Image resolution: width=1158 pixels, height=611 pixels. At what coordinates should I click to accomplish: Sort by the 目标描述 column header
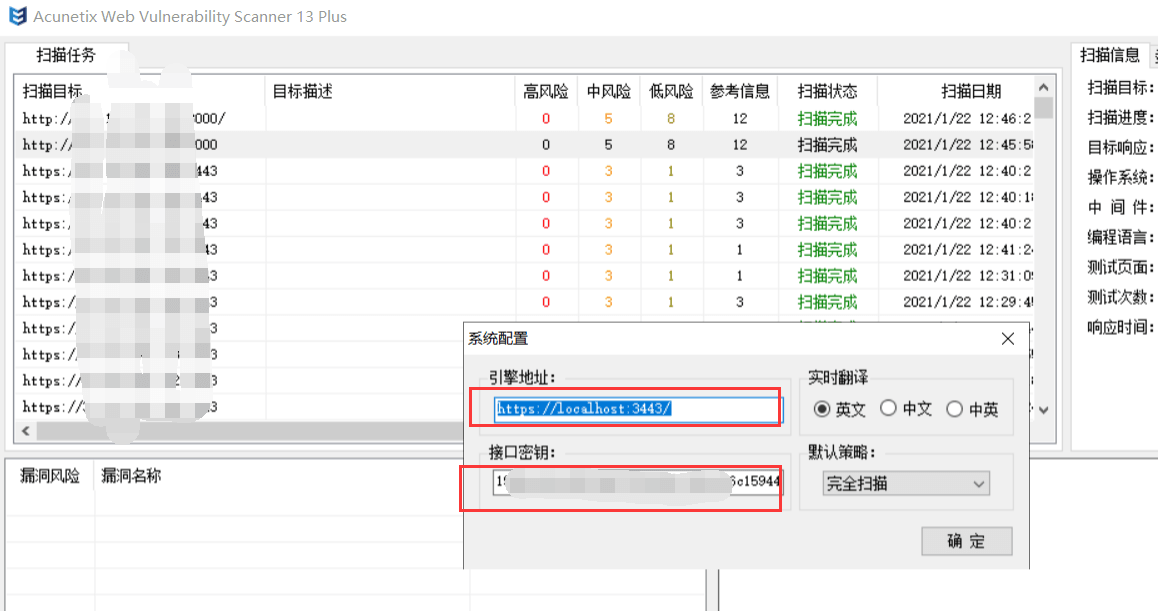(390, 91)
